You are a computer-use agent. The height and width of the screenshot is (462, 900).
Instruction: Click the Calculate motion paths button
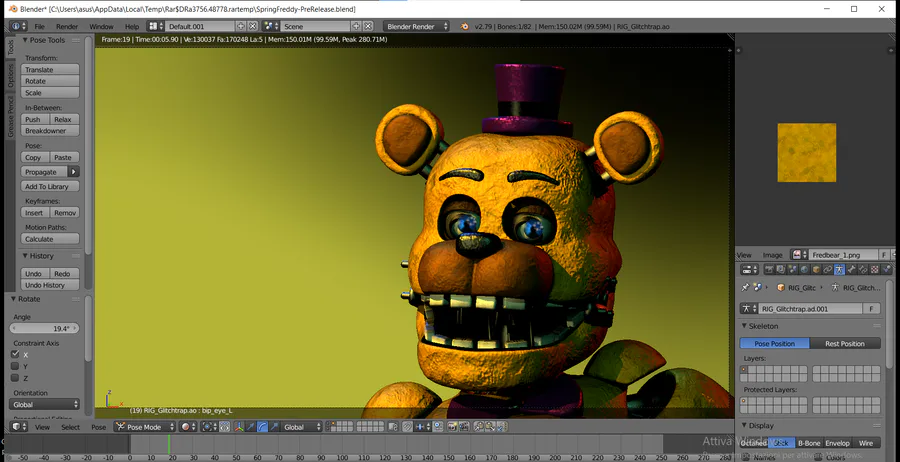click(x=50, y=239)
